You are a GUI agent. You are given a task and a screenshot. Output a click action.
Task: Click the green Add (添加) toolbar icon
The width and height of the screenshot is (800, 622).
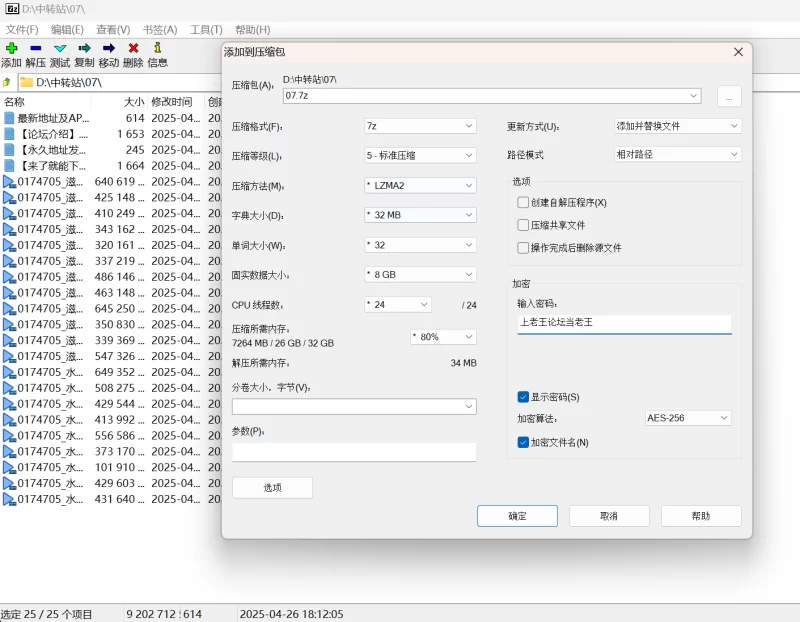click(x=11, y=48)
